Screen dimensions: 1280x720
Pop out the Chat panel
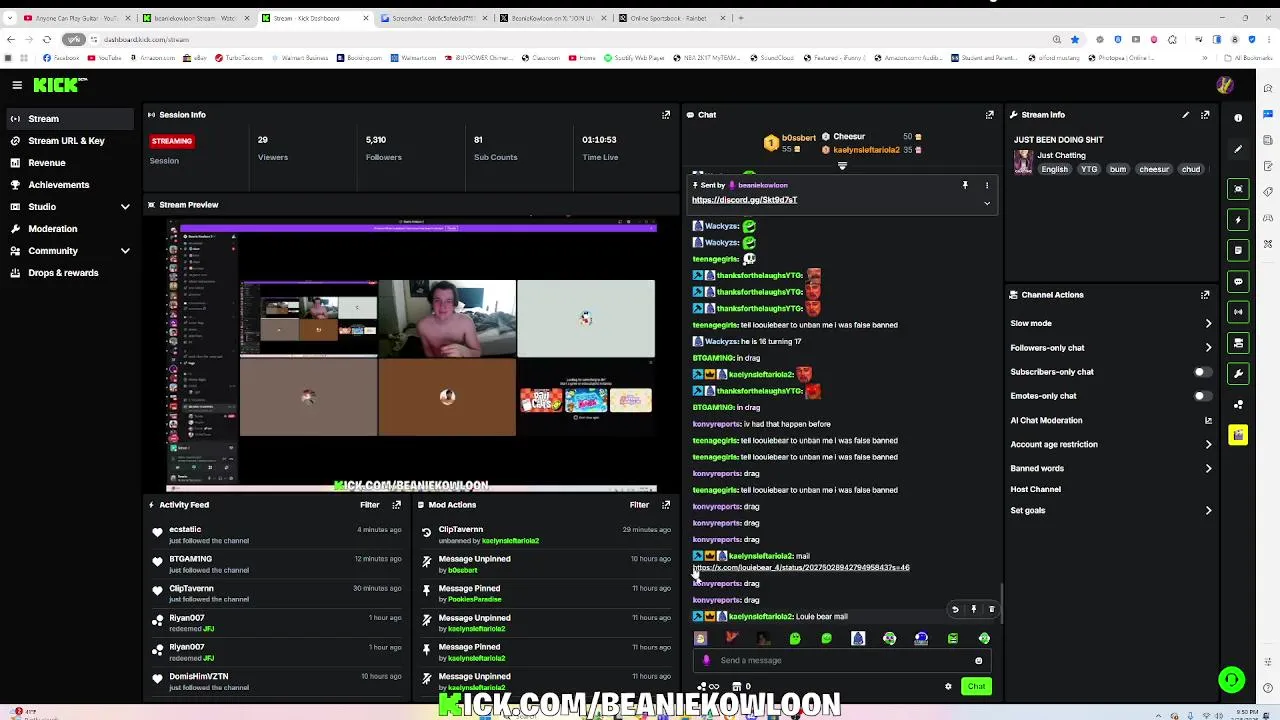[x=990, y=115]
